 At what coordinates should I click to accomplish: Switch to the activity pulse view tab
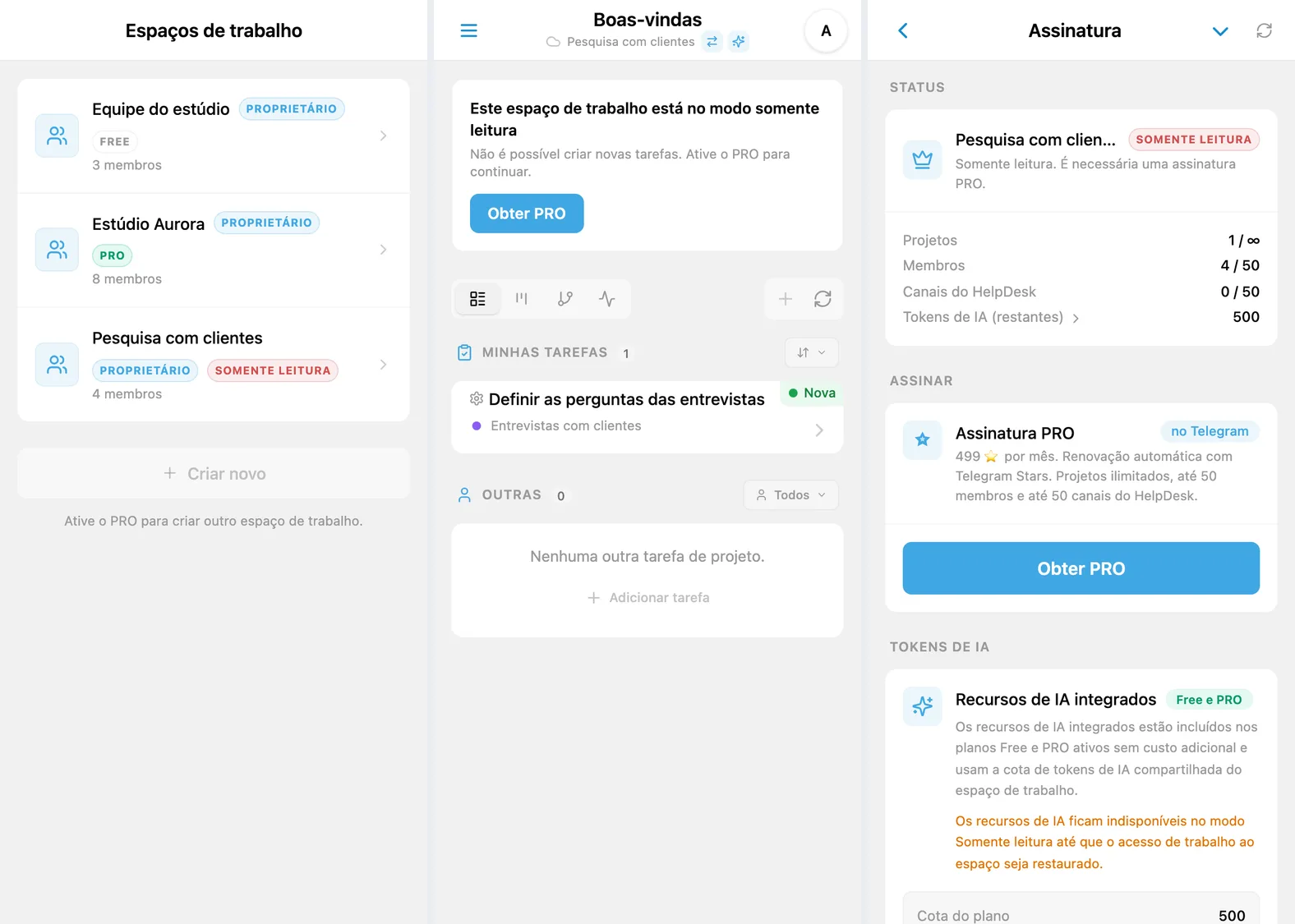[x=607, y=298]
